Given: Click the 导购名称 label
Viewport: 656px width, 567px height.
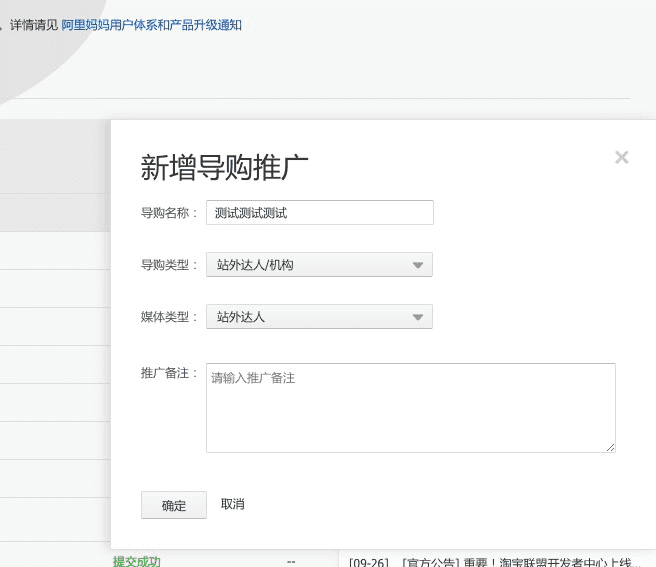Looking at the screenshot, I should point(169,213).
